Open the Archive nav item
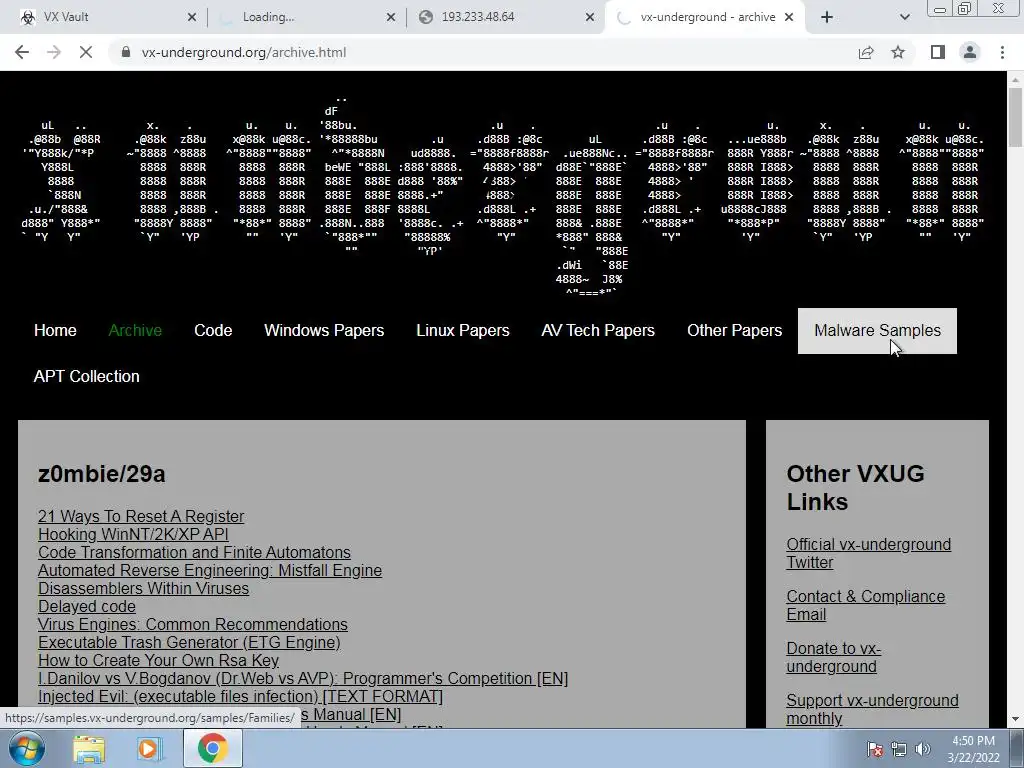Viewport: 1024px width, 768px height. pyautogui.click(x=135, y=330)
